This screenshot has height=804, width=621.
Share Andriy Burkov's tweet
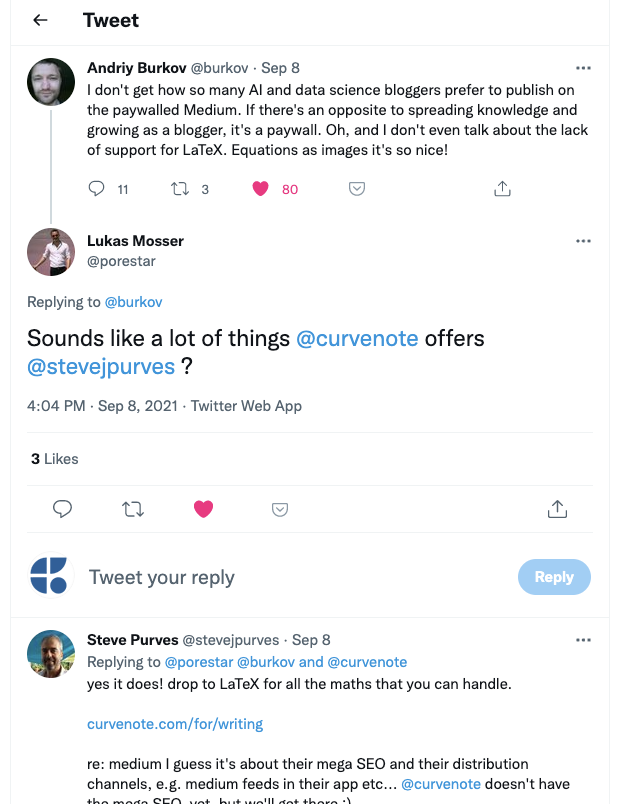tap(503, 188)
